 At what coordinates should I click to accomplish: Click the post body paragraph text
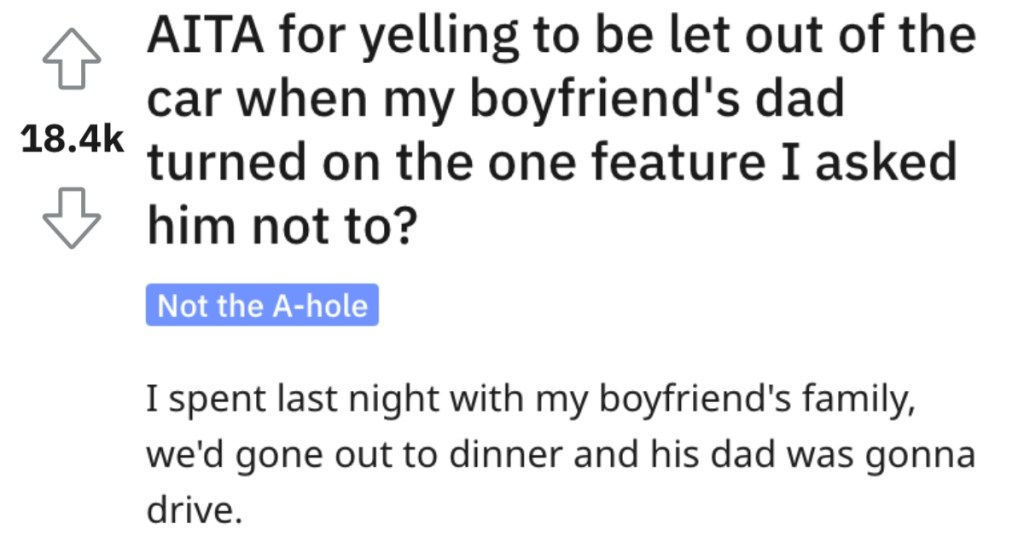point(560,455)
